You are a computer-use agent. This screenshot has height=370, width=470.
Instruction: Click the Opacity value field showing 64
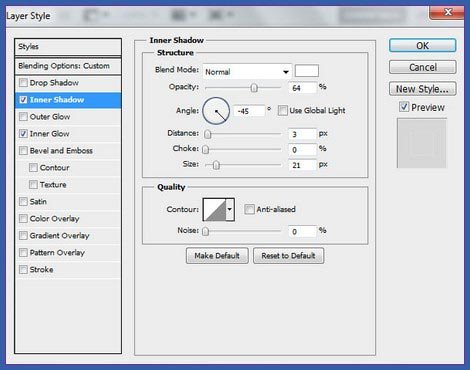click(x=302, y=88)
